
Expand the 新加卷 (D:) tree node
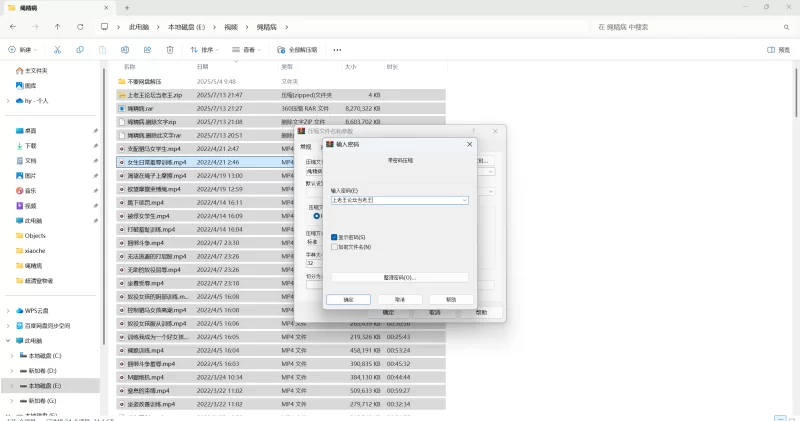pos(12,371)
